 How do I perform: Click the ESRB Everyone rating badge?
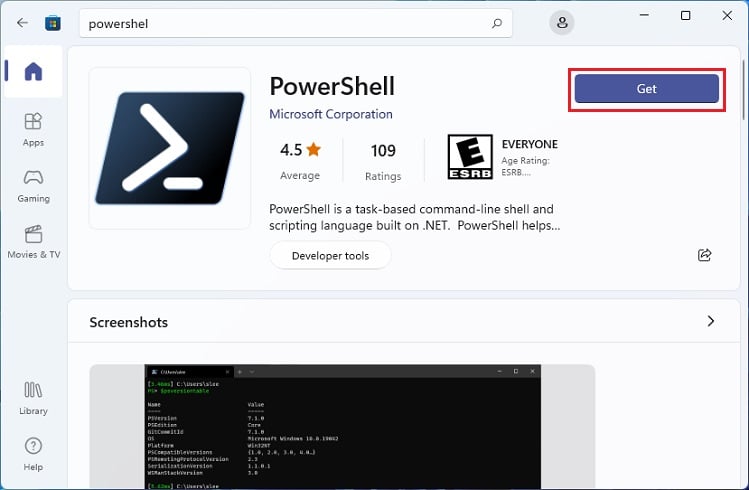coord(470,157)
